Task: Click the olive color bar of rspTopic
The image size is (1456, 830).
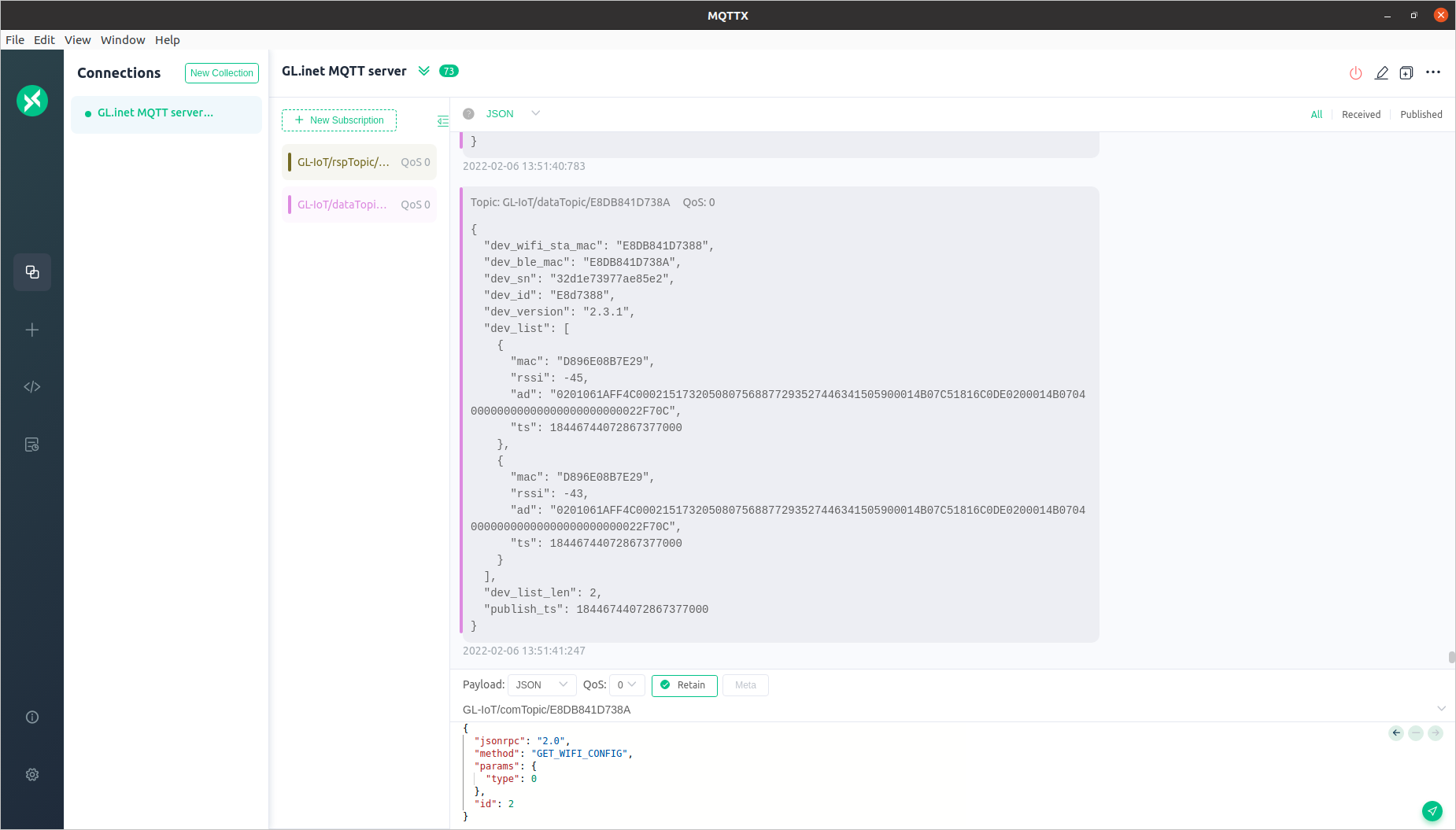Action: 290,162
